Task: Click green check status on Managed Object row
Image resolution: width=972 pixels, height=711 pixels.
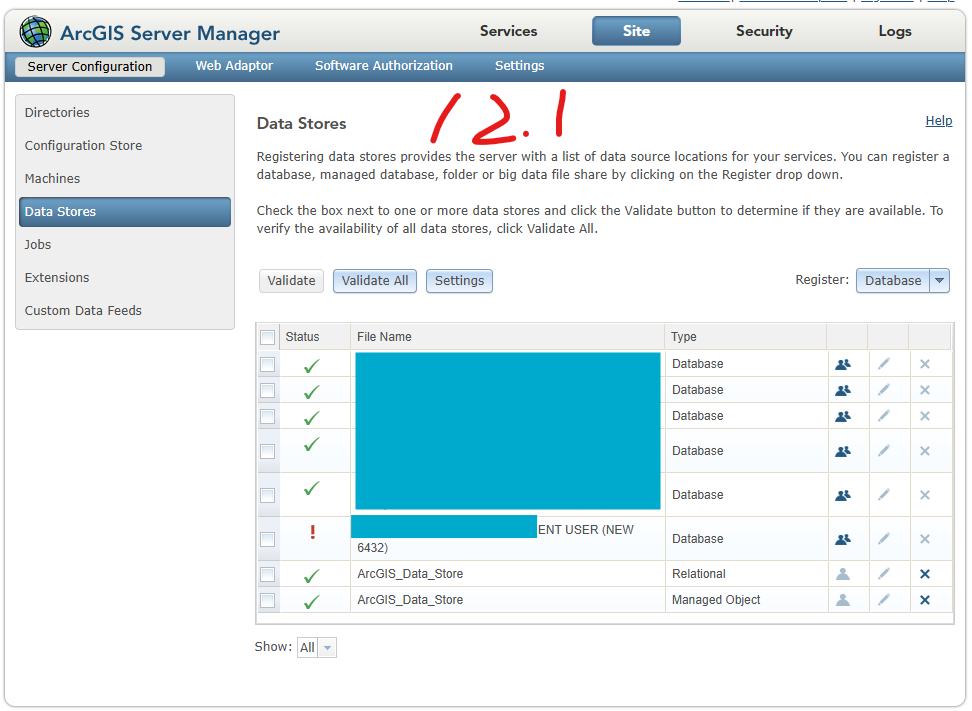Action: 312,602
